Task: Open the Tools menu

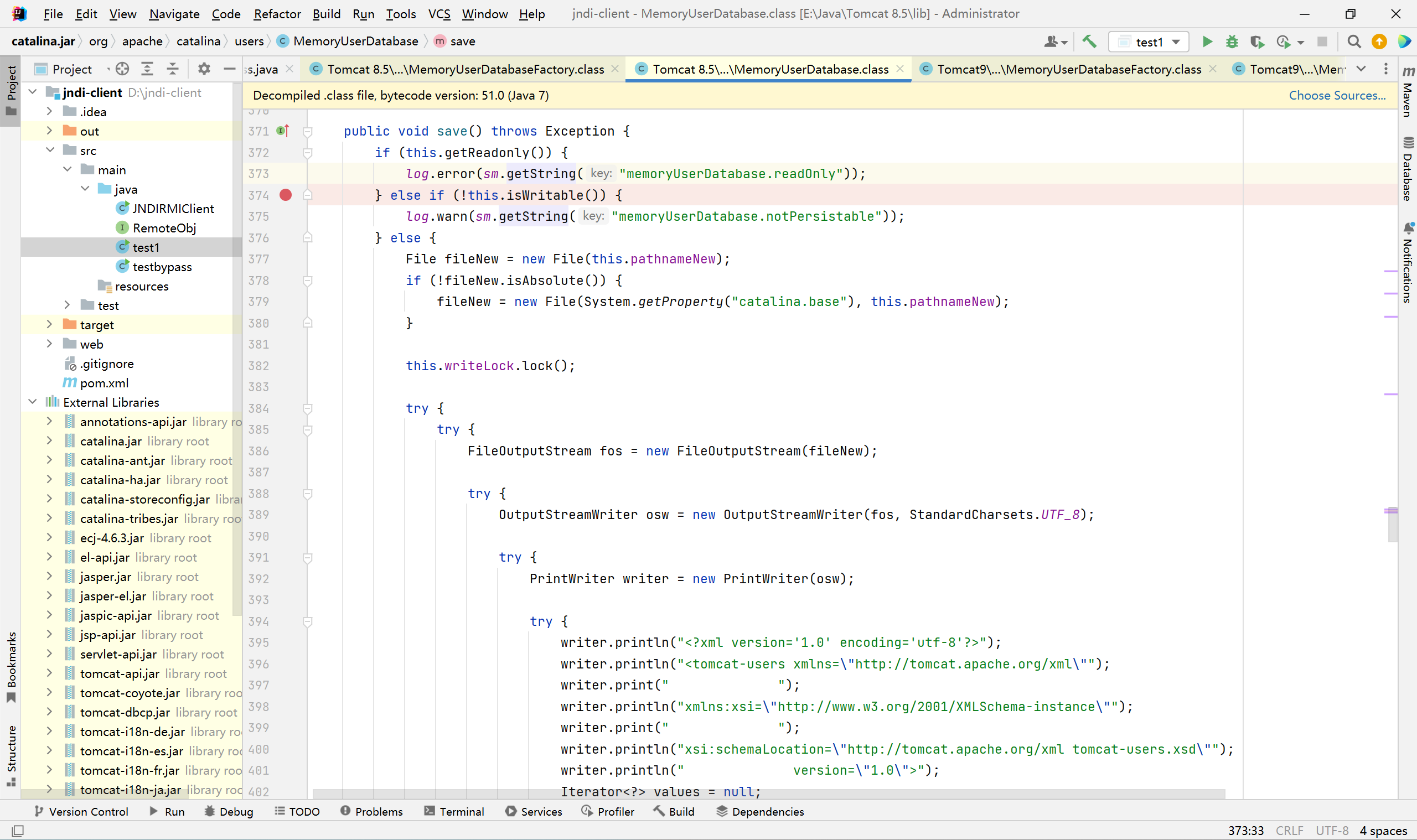Action: pyautogui.click(x=400, y=14)
